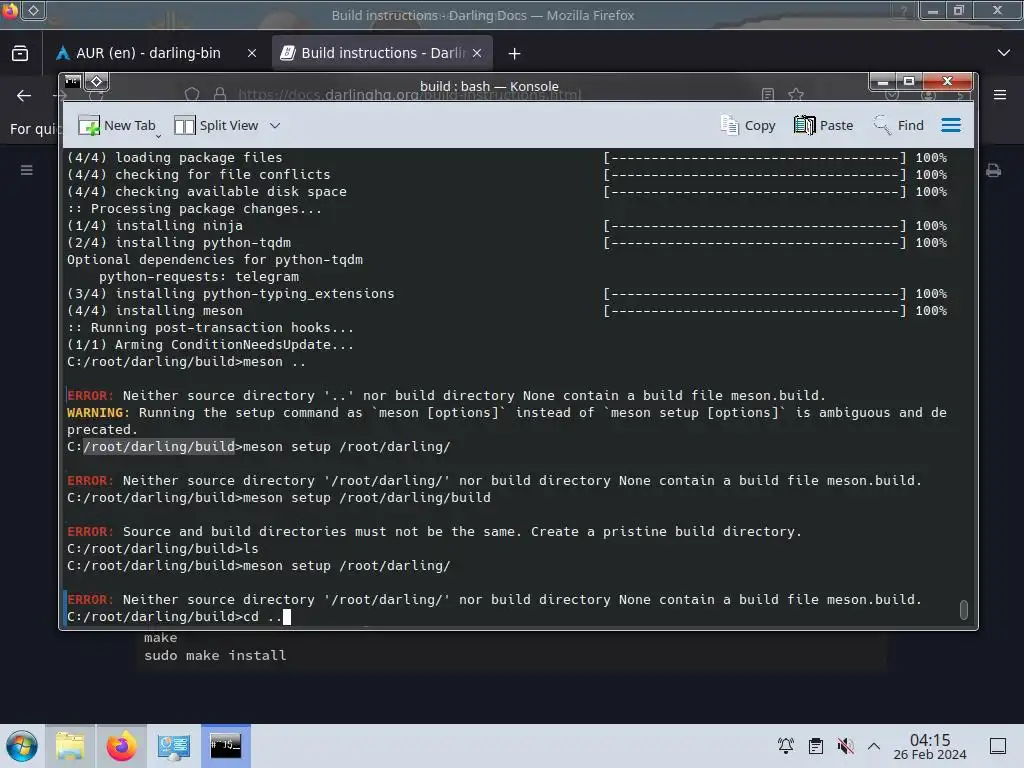
Task: Click the Split View button in Konsole
Action: click(216, 125)
